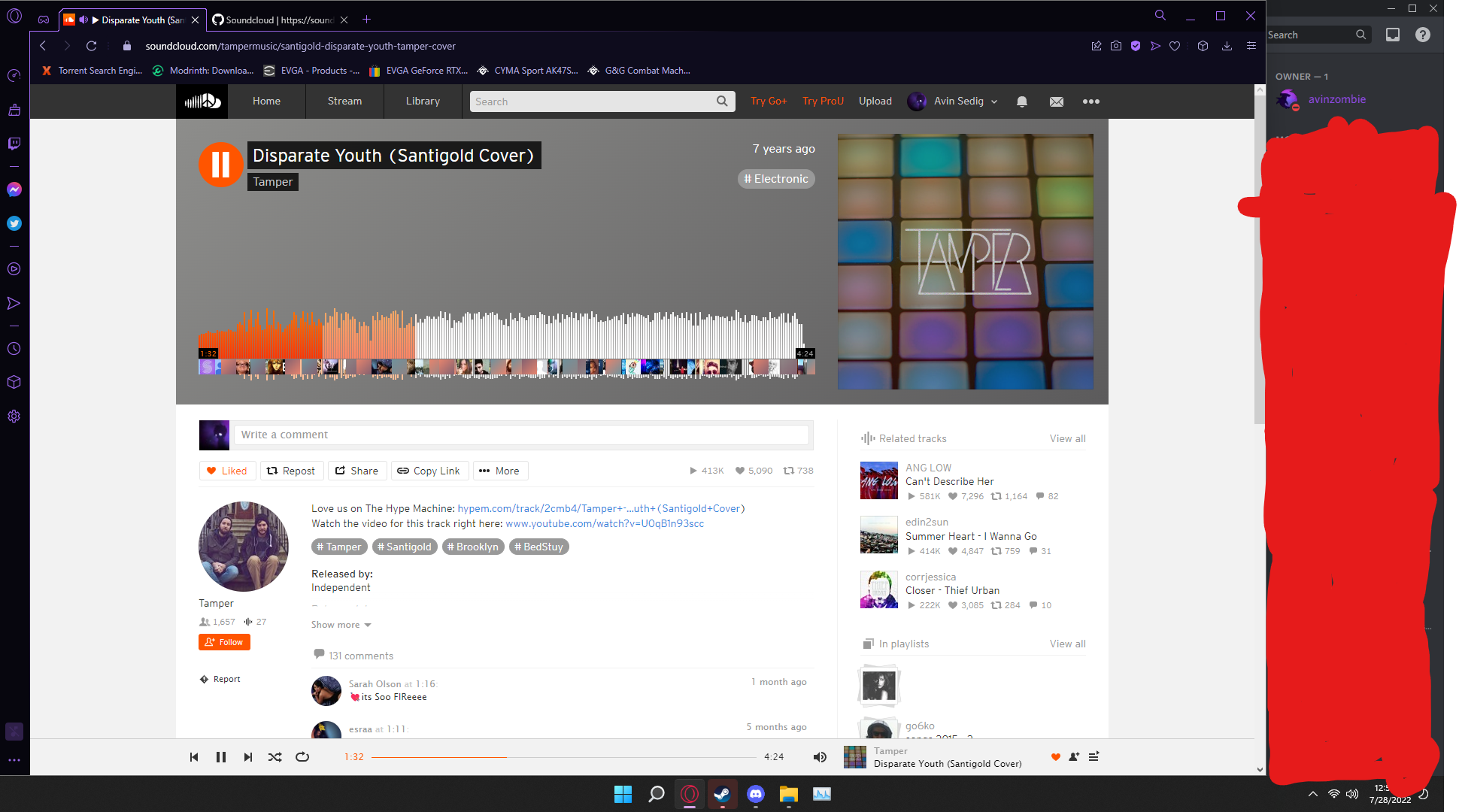The width and height of the screenshot is (1459, 812).
Task: Open Opera sidebar settings gear
Action: (14, 416)
